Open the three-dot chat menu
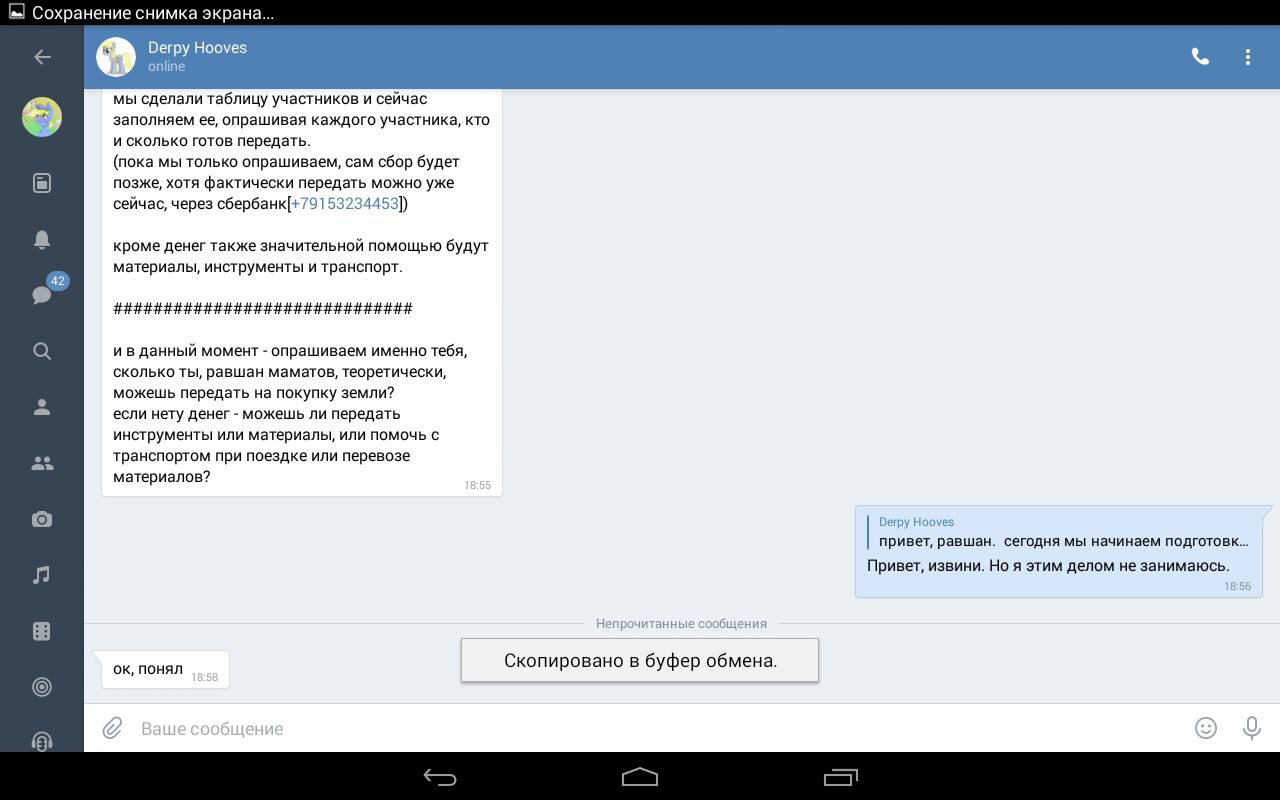 (1248, 57)
